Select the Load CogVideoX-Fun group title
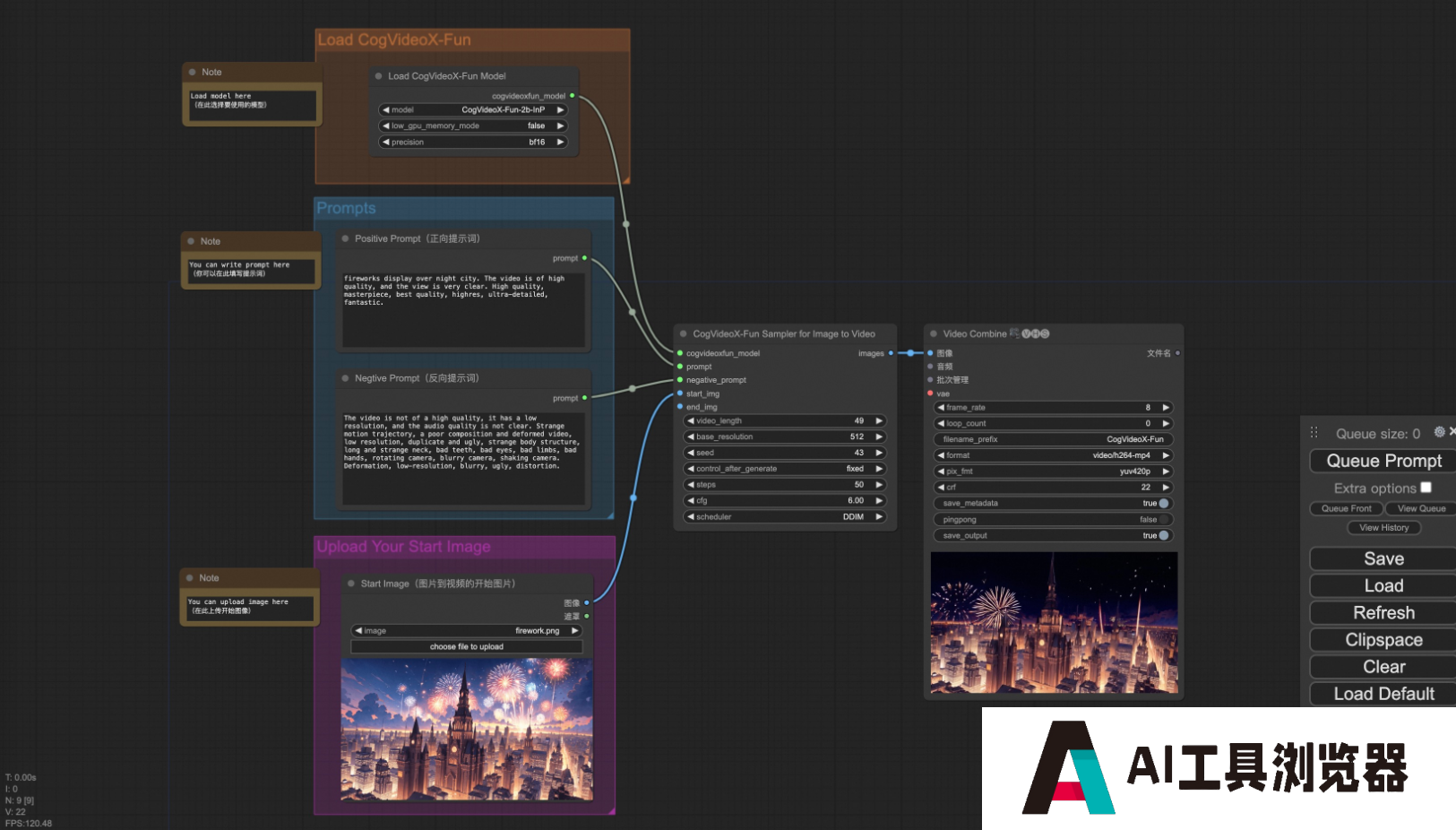The image size is (1456, 830). pos(394,40)
